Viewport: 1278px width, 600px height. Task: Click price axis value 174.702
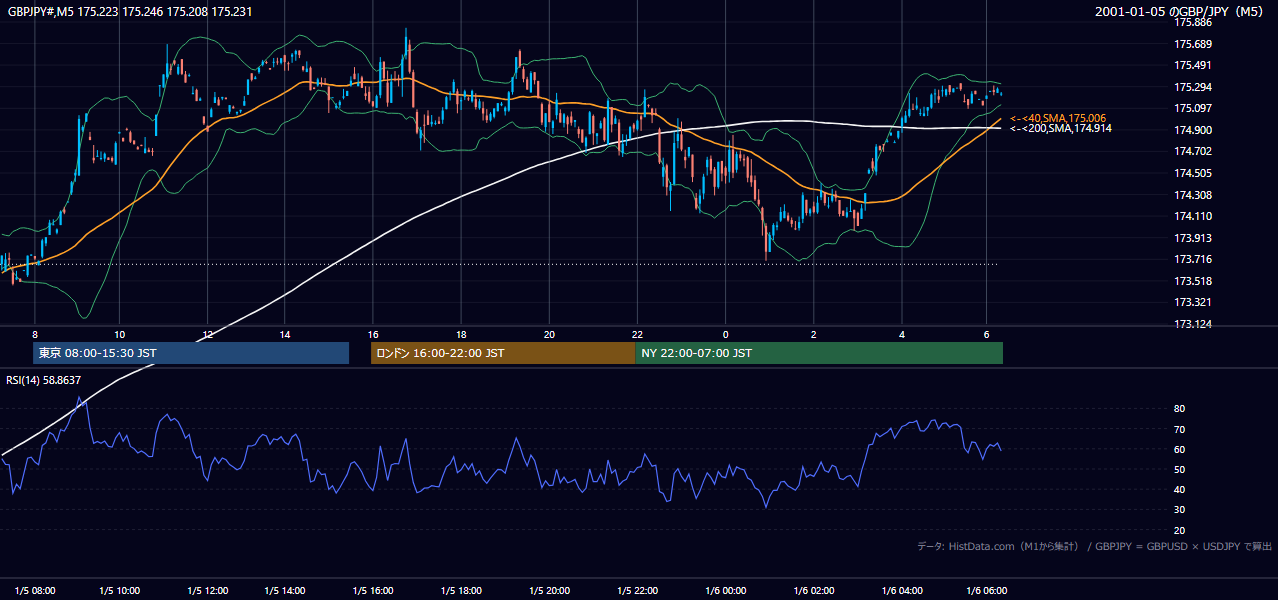[1193, 152]
